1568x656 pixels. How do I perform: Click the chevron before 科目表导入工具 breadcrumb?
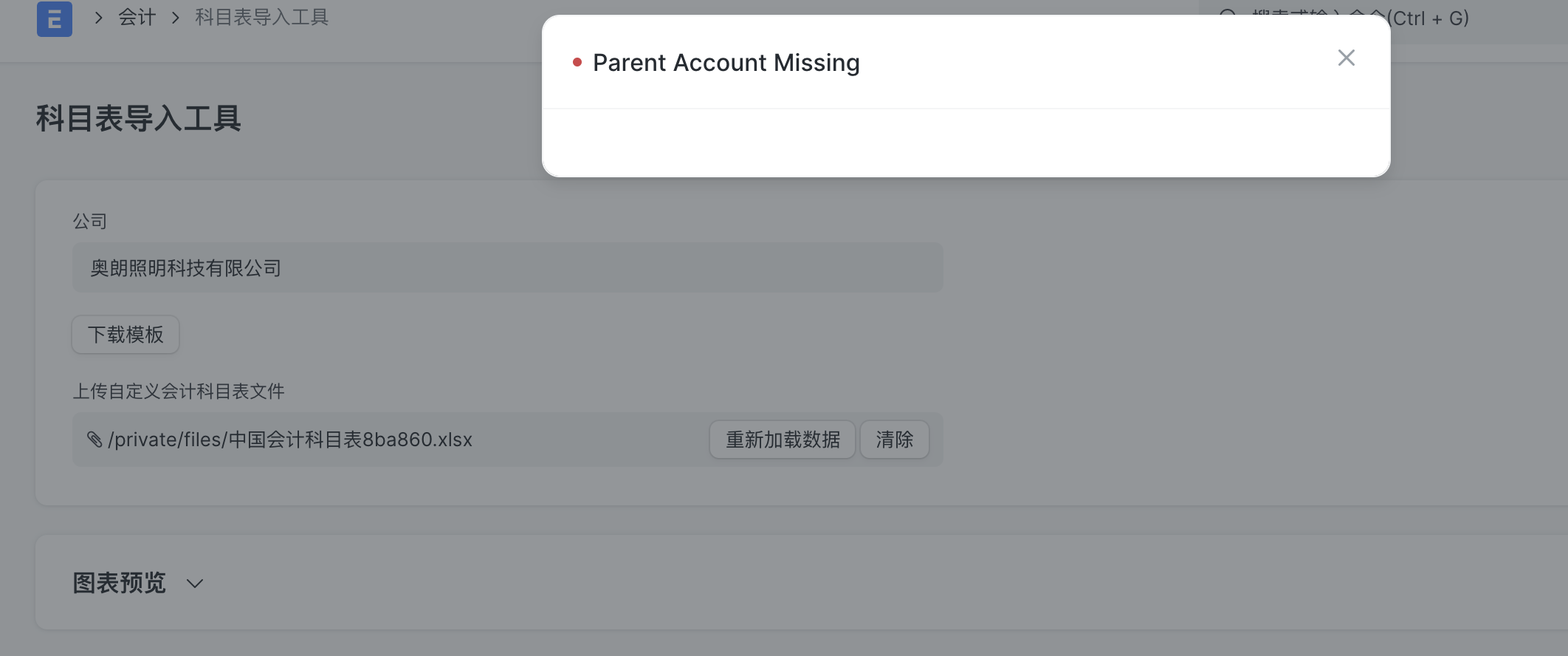[x=176, y=18]
